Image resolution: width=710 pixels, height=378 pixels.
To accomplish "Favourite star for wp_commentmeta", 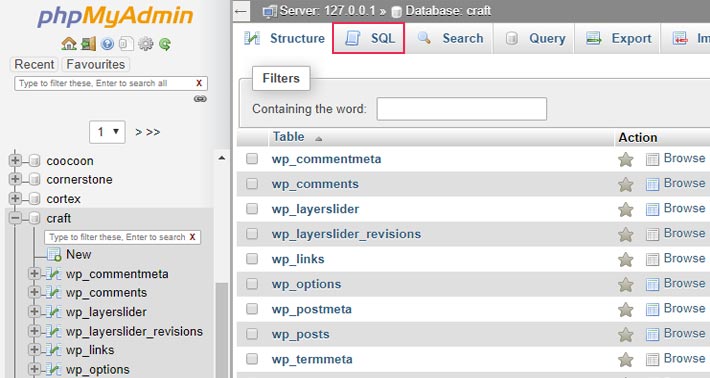I will click(625, 159).
